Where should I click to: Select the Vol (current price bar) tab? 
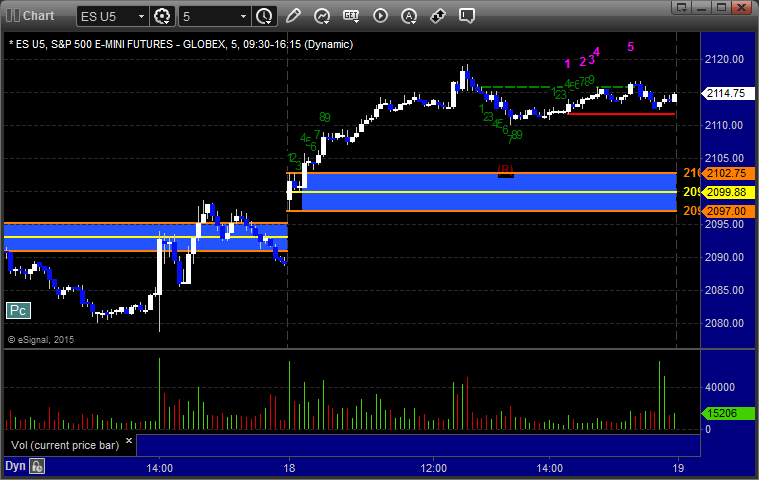tap(65, 445)
